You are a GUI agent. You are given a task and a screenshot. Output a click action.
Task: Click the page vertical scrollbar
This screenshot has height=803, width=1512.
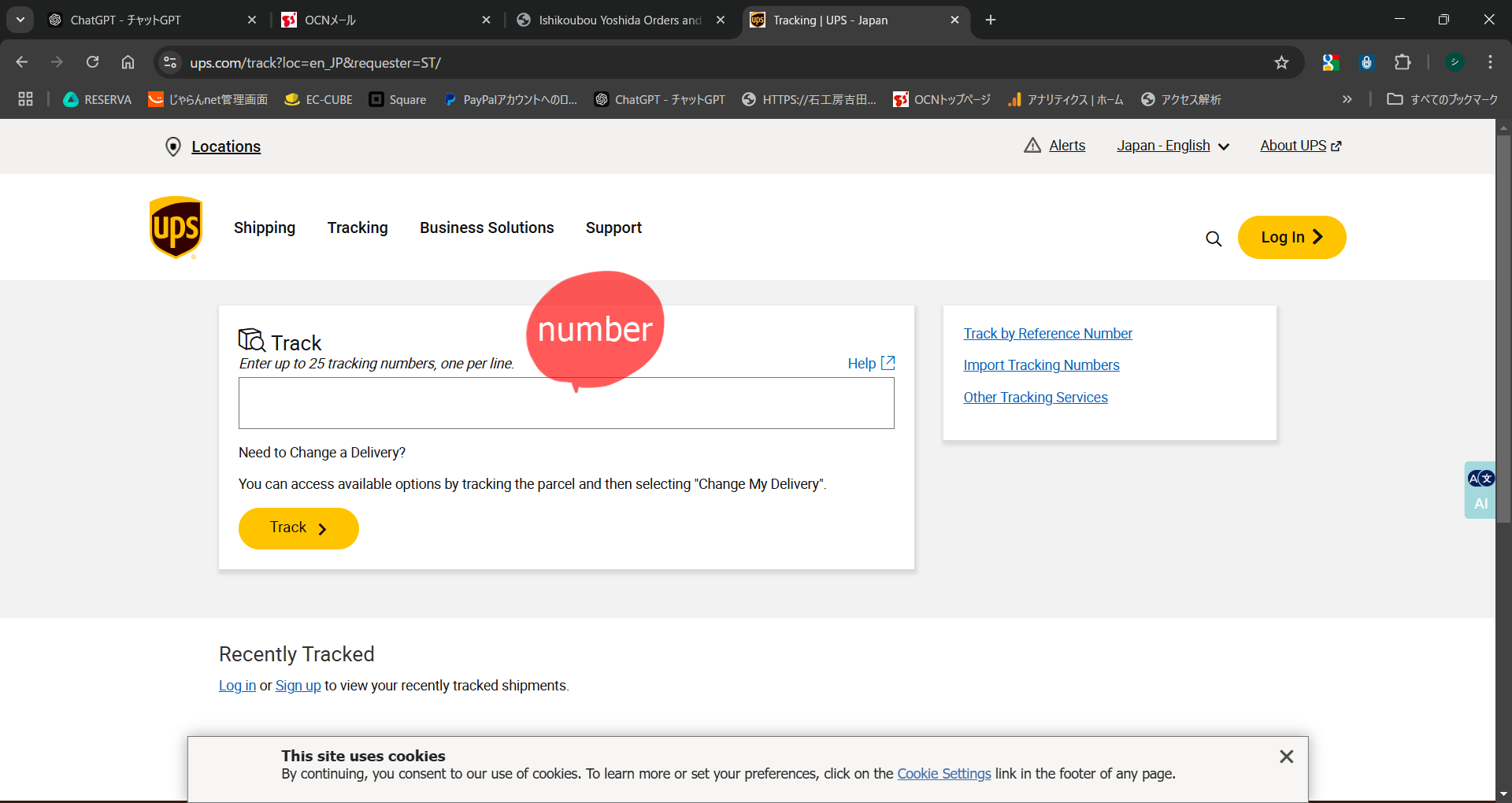tap(1503, 331)
